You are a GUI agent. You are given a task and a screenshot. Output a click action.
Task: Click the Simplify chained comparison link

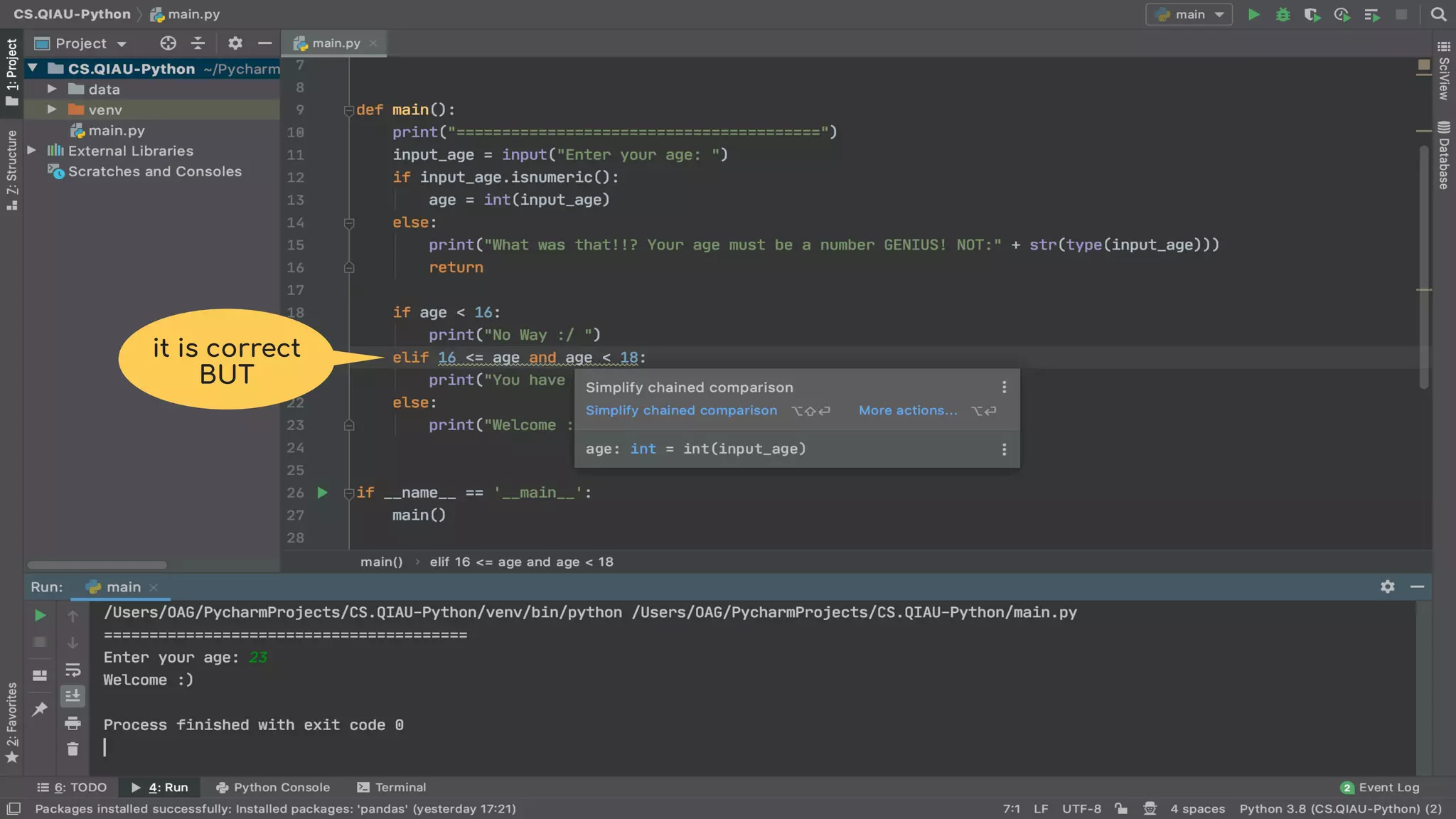coord(681,410)
